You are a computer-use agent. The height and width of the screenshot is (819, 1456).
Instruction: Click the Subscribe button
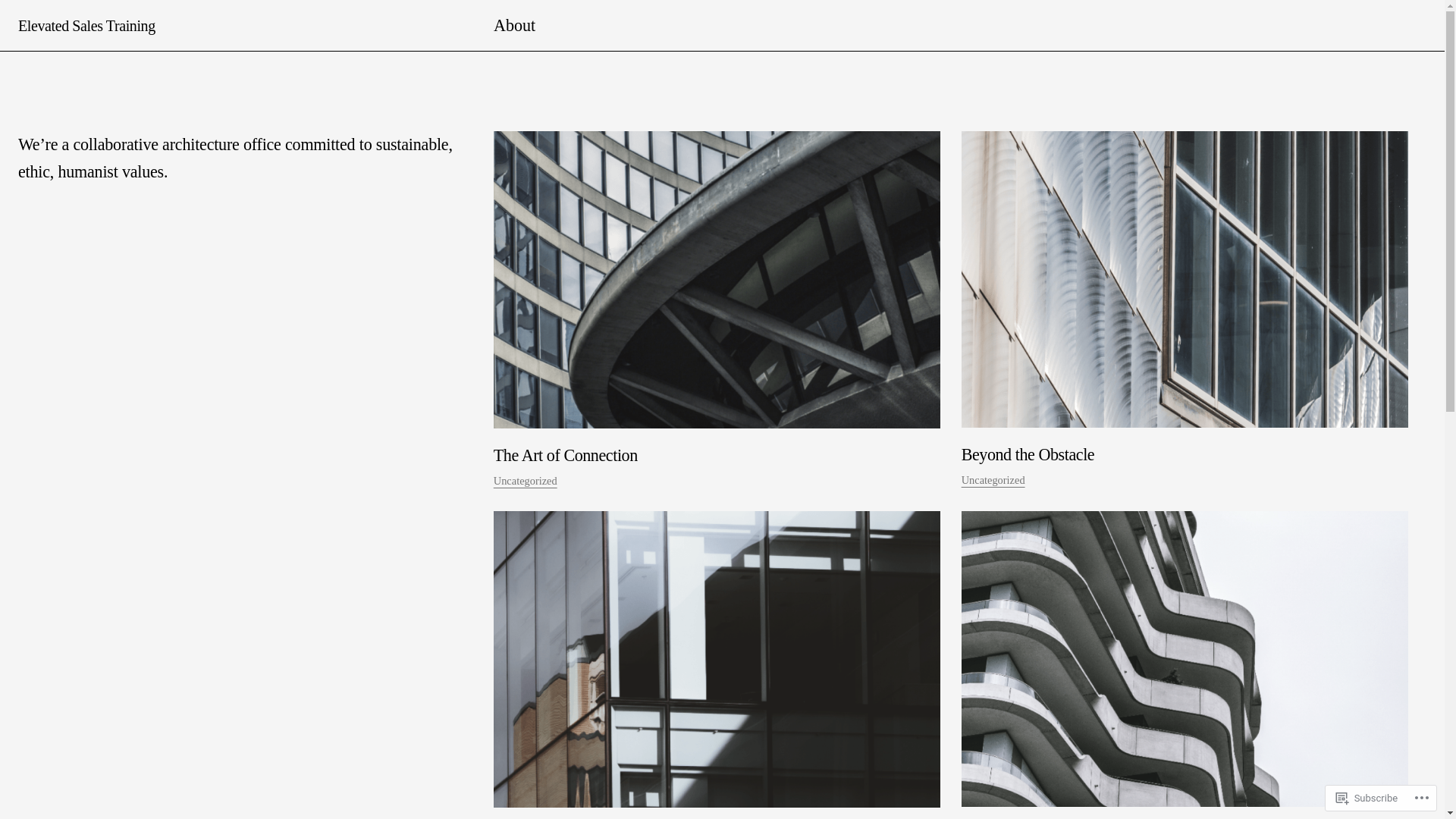1367,798
